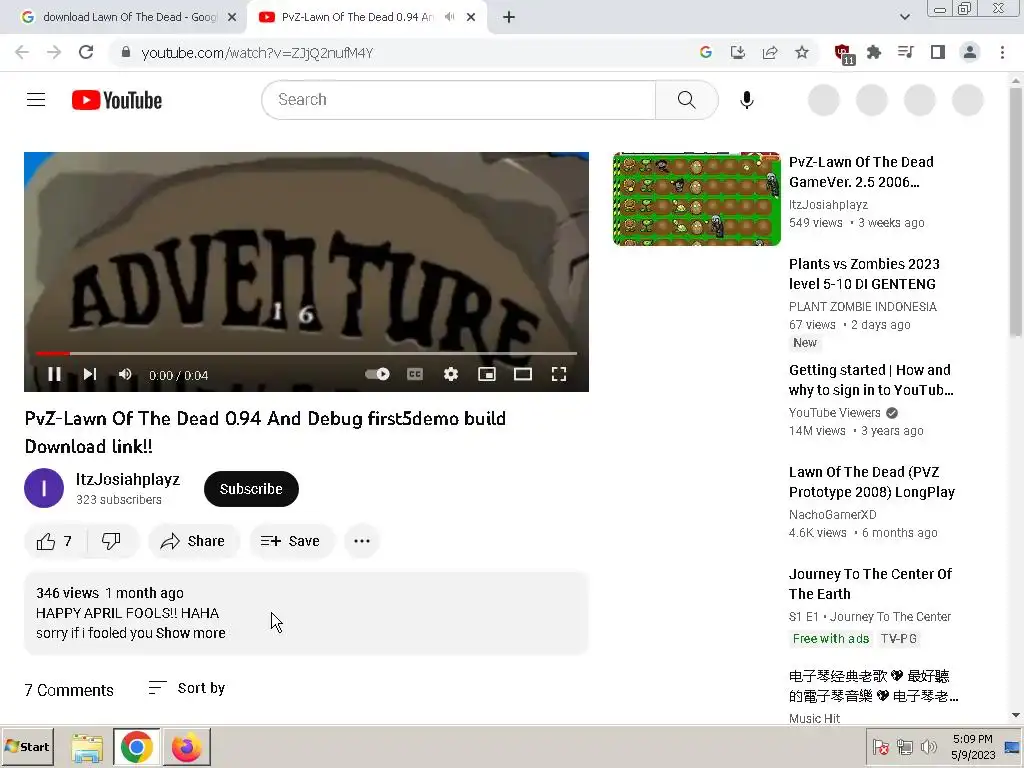This screenshot has width=1024, height=768.
Task: Share the video
Action: click(193, 541)
